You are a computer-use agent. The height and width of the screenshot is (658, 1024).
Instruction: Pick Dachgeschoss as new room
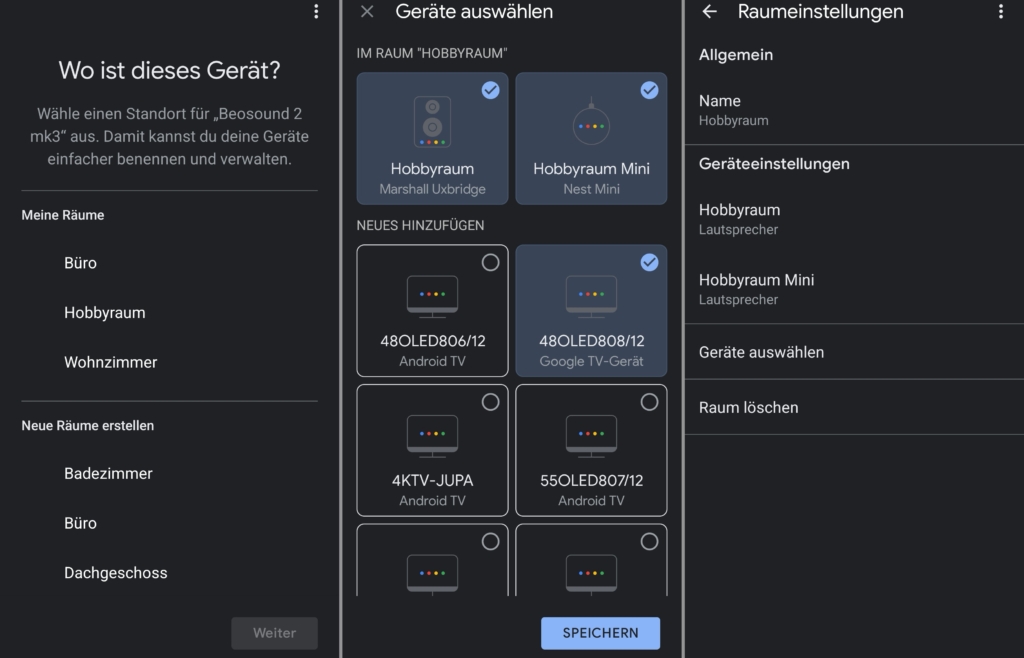pyautogui.click(x=115, y=573)
